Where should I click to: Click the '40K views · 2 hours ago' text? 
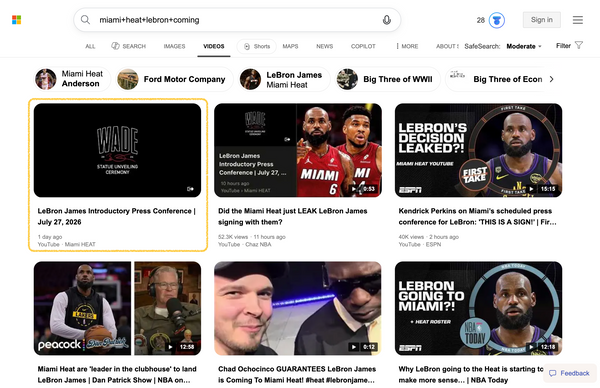pyautogui.click(x=429, y=237)
